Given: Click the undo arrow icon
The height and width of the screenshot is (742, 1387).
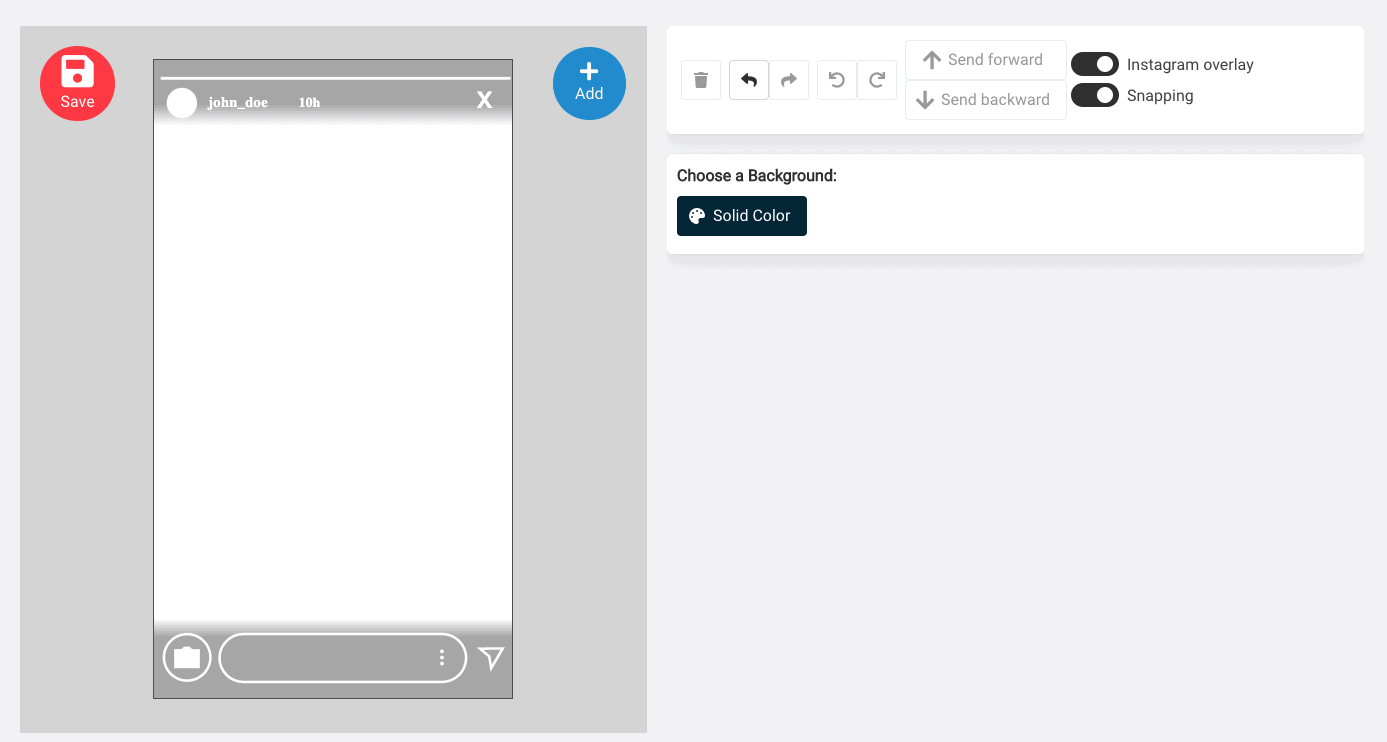Looking at the screenshot, I should click(749, 80).
